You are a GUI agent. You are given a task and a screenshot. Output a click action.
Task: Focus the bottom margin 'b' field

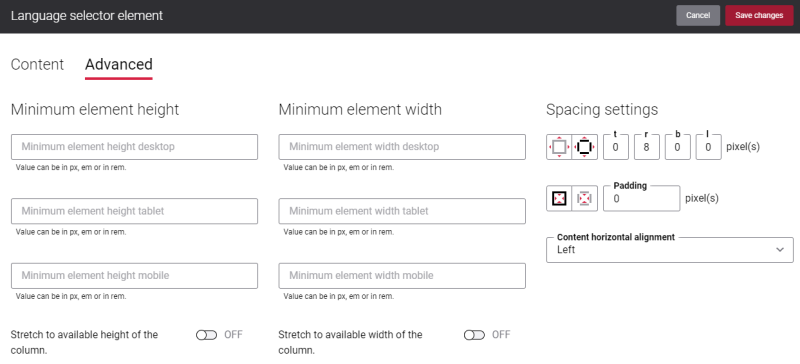pyautogui.click(x=678, y=147)
